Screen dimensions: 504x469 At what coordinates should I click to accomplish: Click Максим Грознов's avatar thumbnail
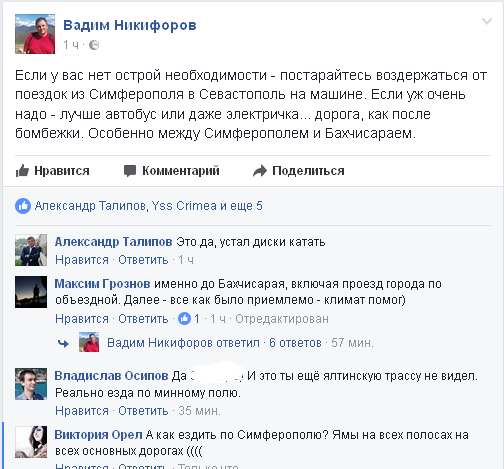coord(31,292)
